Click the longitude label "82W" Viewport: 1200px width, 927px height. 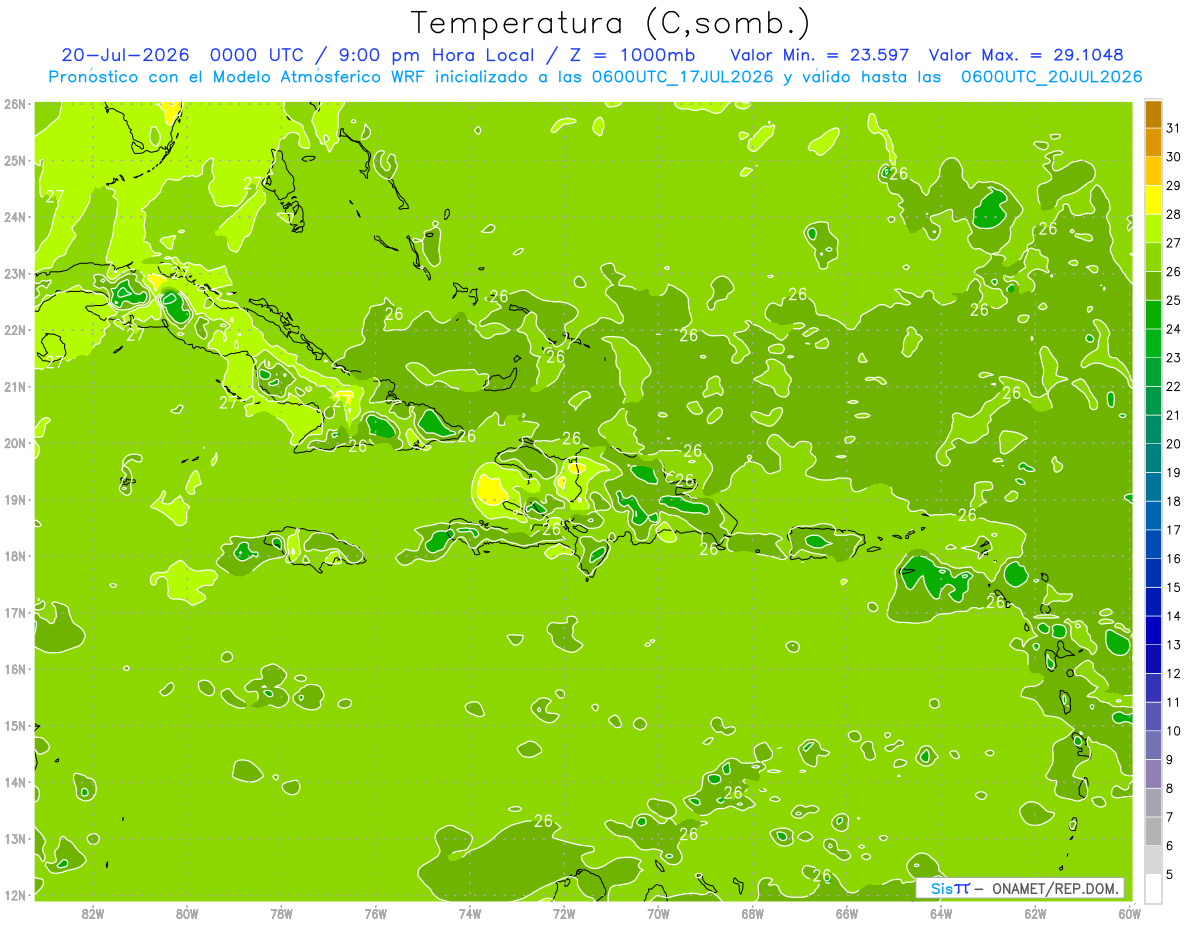[x=93, y=914]
